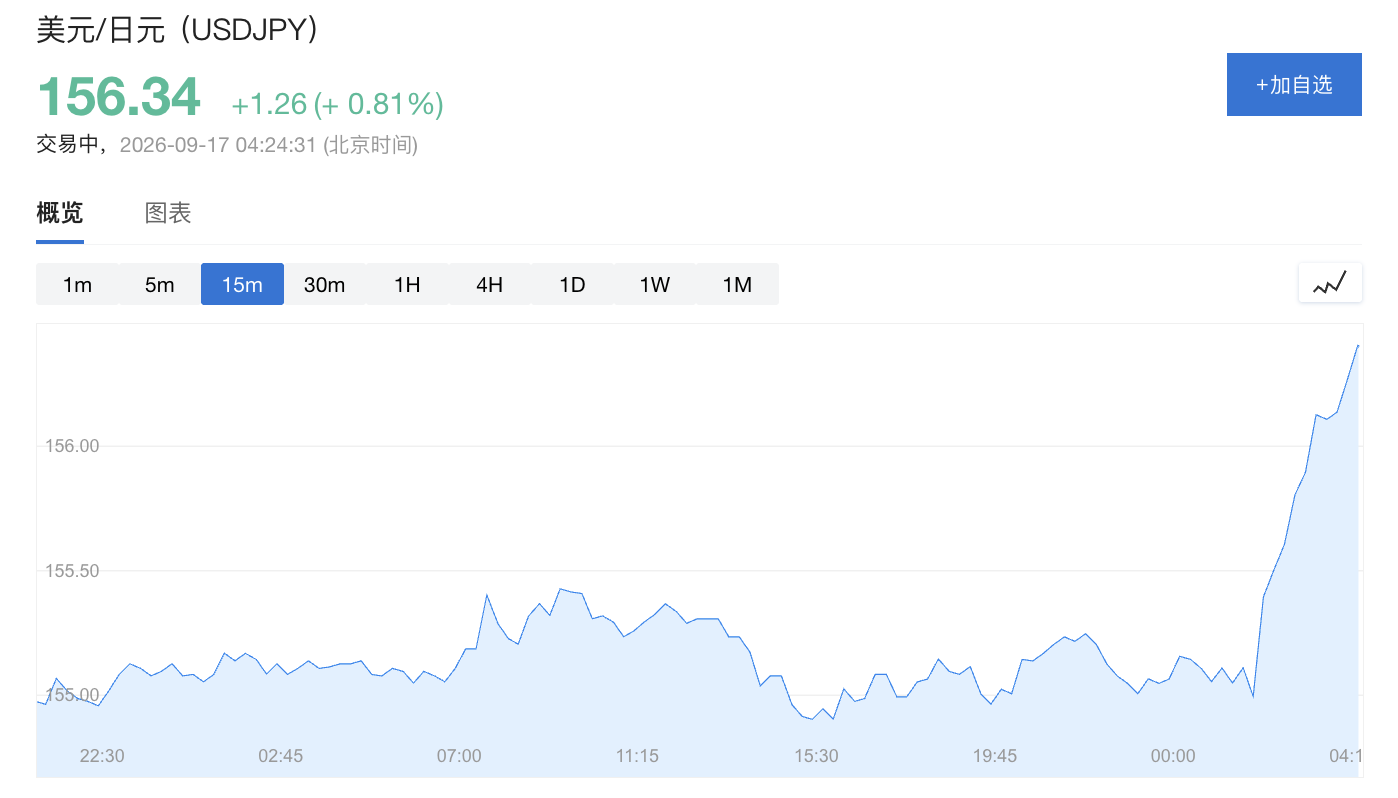This screenshot has width=1398, height=798.
Task: Click the 00:00 time axis marker
Action: pos(1173,756)
